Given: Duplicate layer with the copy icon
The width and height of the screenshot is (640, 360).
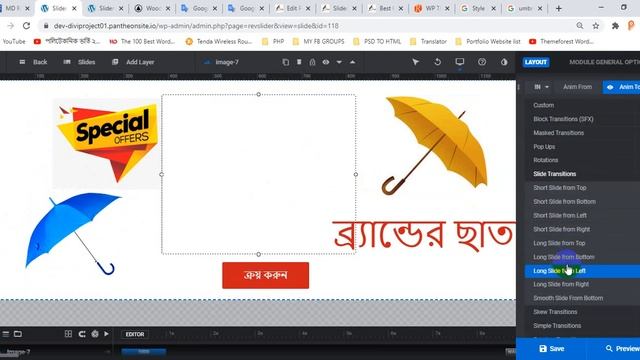Looking at the screenshot, I should point(286,62).
